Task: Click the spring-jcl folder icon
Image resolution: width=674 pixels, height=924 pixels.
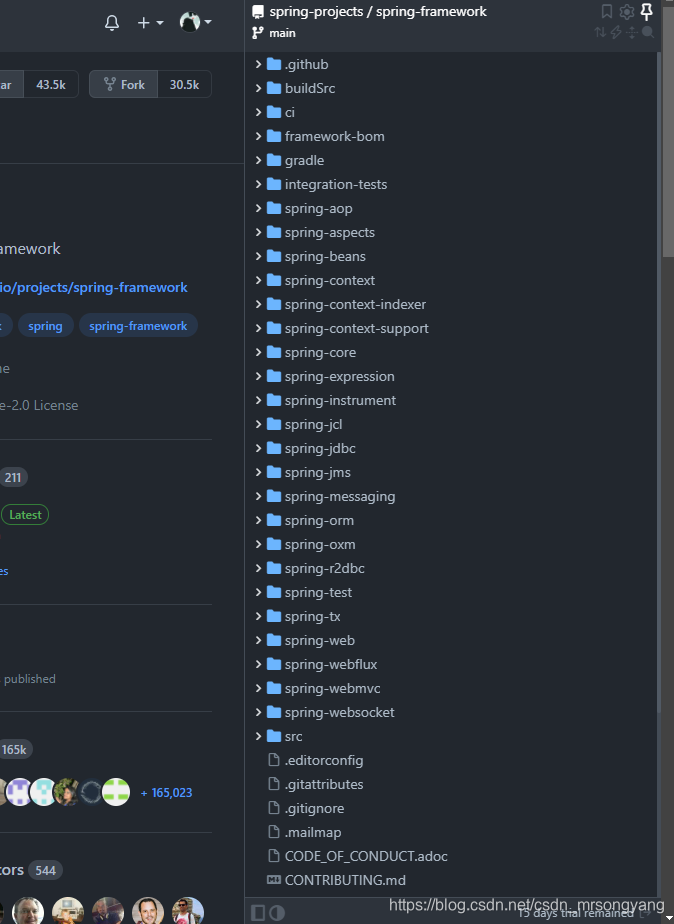Action: [274, 424]
